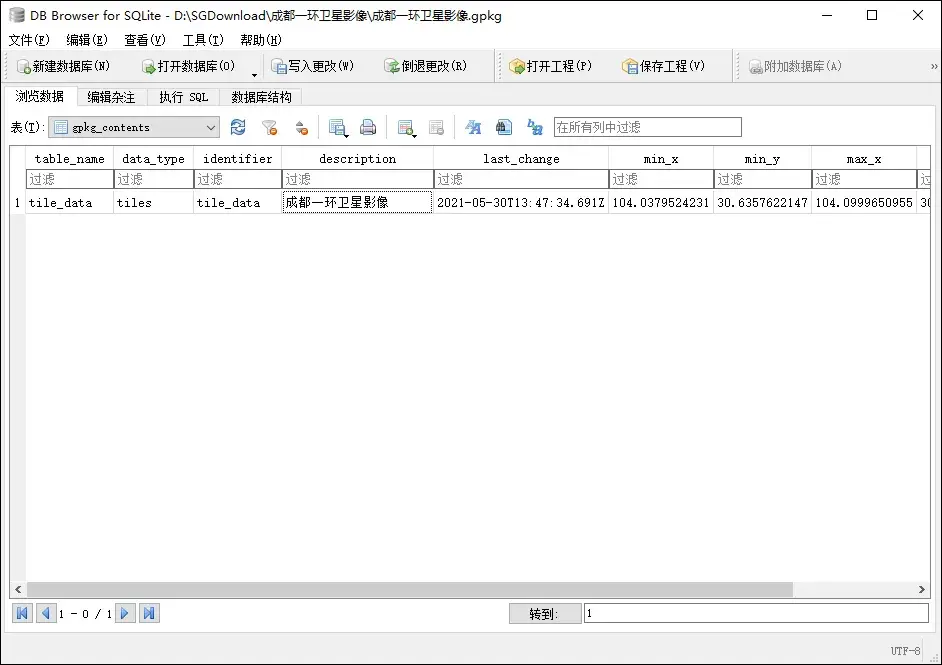Go to first record navigation button
This screenshot has width=942, height=665.
coord(22,613)
